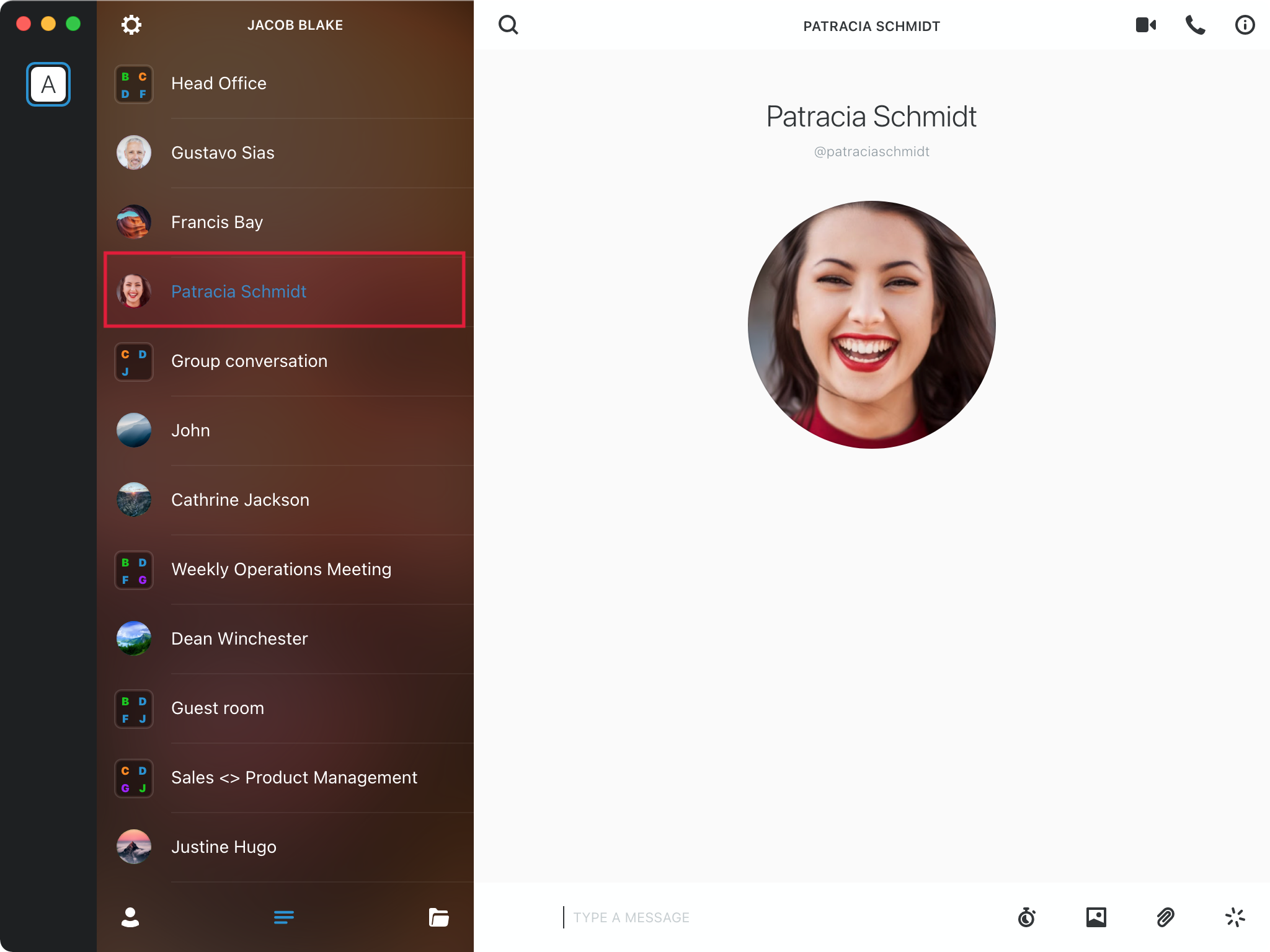Open Sales <> Product Management chat
Viewport: 1270px width, 952px height.
(285, 778)
